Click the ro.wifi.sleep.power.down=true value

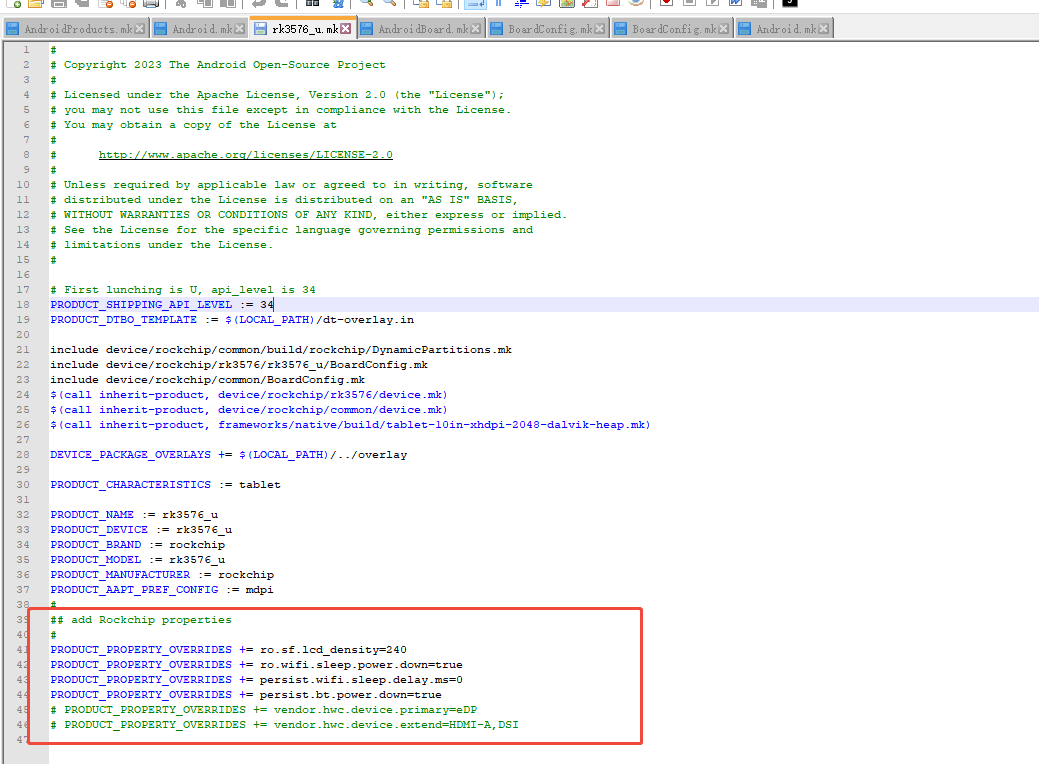point(361,665)
